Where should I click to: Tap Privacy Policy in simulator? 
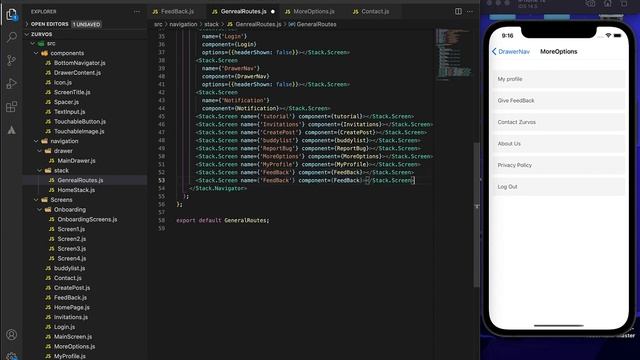pos(559,165)
